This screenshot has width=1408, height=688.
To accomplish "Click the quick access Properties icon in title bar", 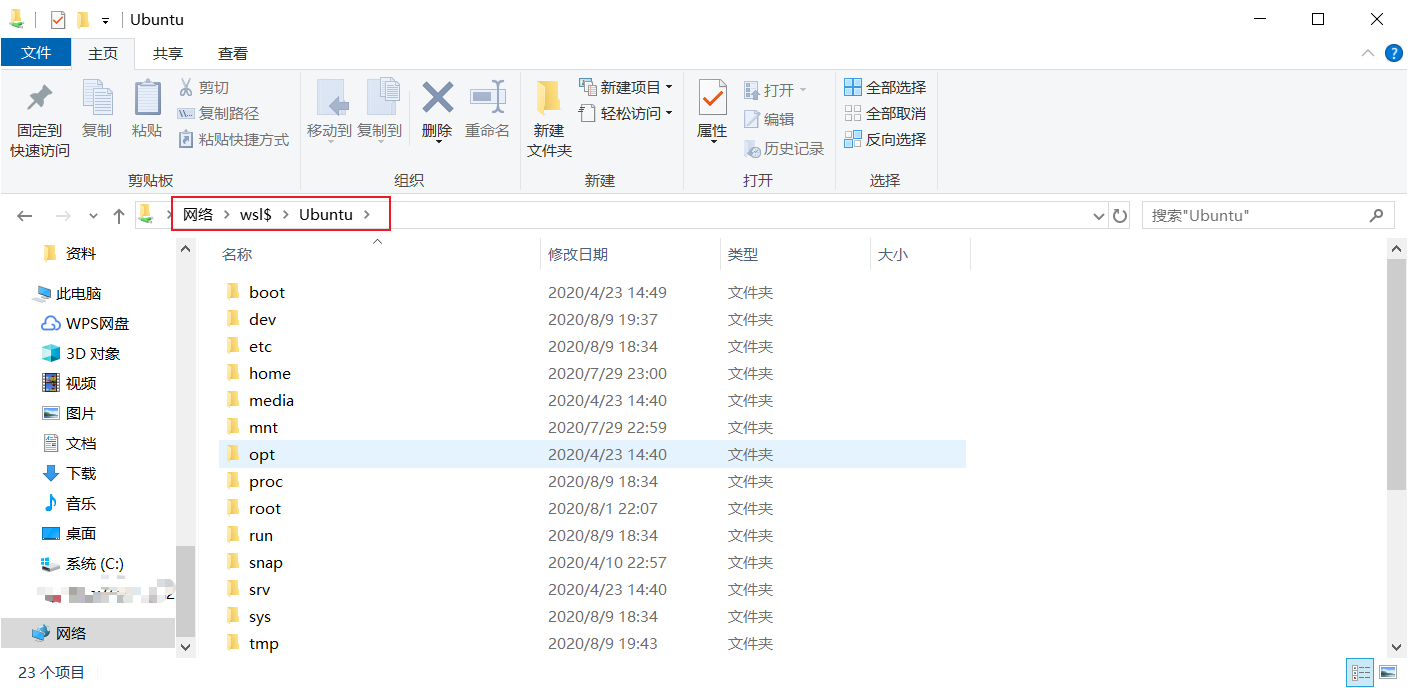I will [x=58, y=19].
